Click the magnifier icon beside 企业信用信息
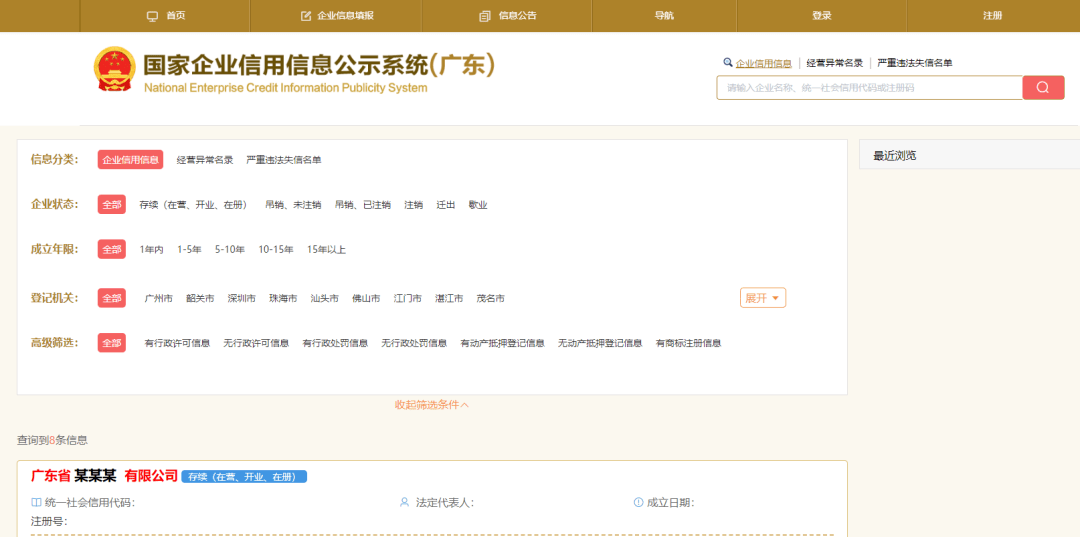Viewport: 1080px width, 537px height. pyautogui.click(x=727, y=62)
